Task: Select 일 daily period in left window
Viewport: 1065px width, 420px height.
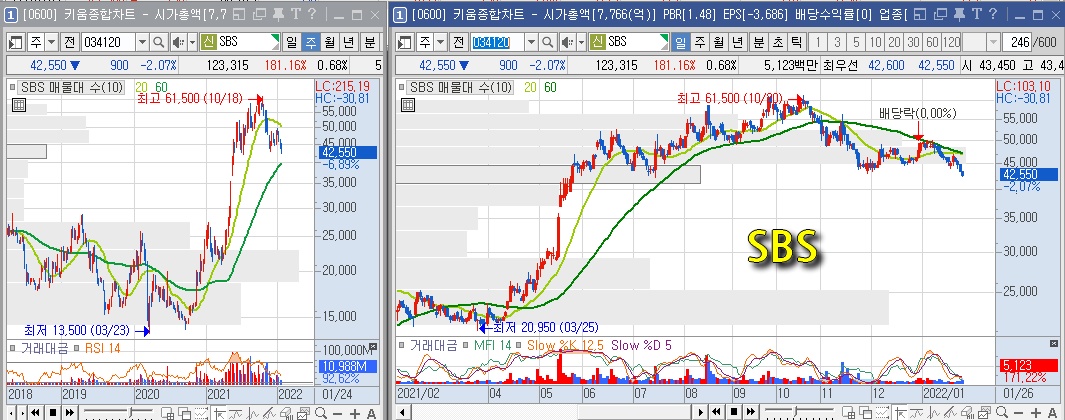Action: (x=291, y=42)
